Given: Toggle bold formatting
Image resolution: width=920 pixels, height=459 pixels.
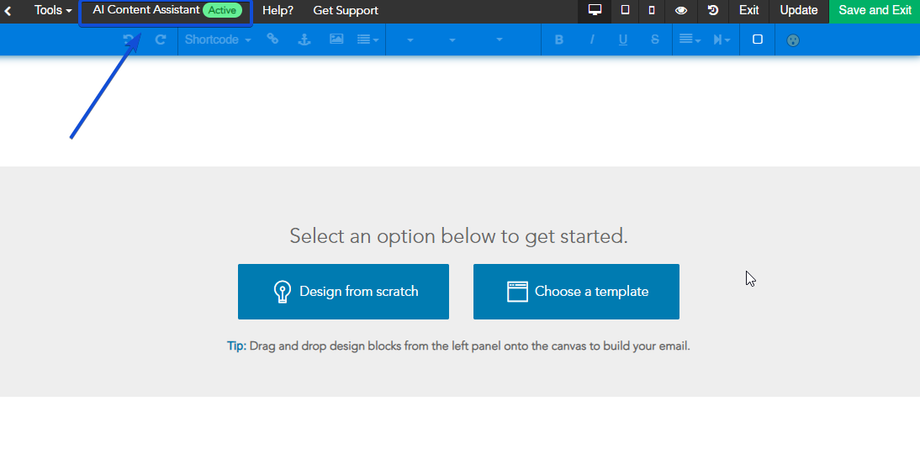Looking at the screenshot, I should [x=559, y=40].
